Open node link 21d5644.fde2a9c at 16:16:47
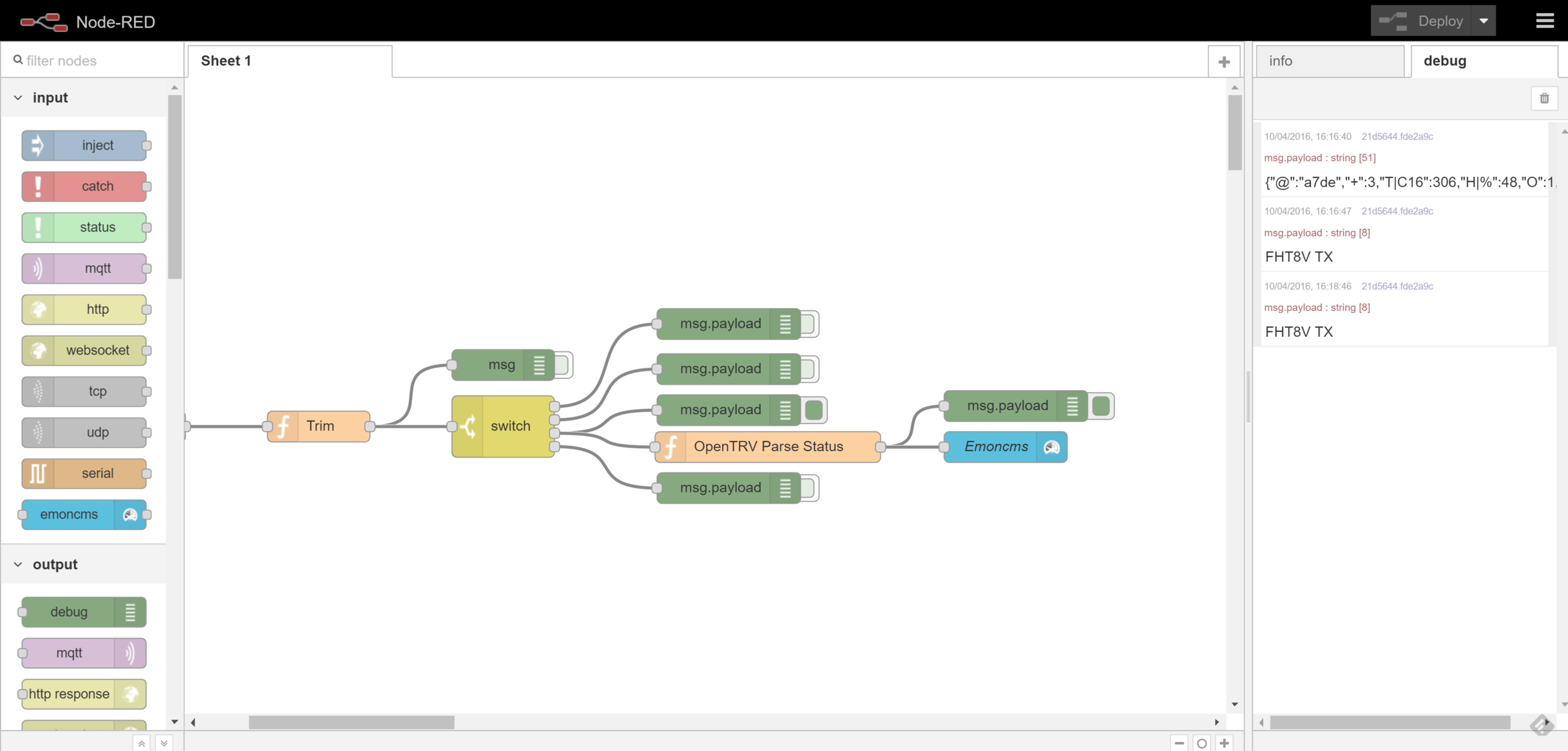 click(1397, 211)
